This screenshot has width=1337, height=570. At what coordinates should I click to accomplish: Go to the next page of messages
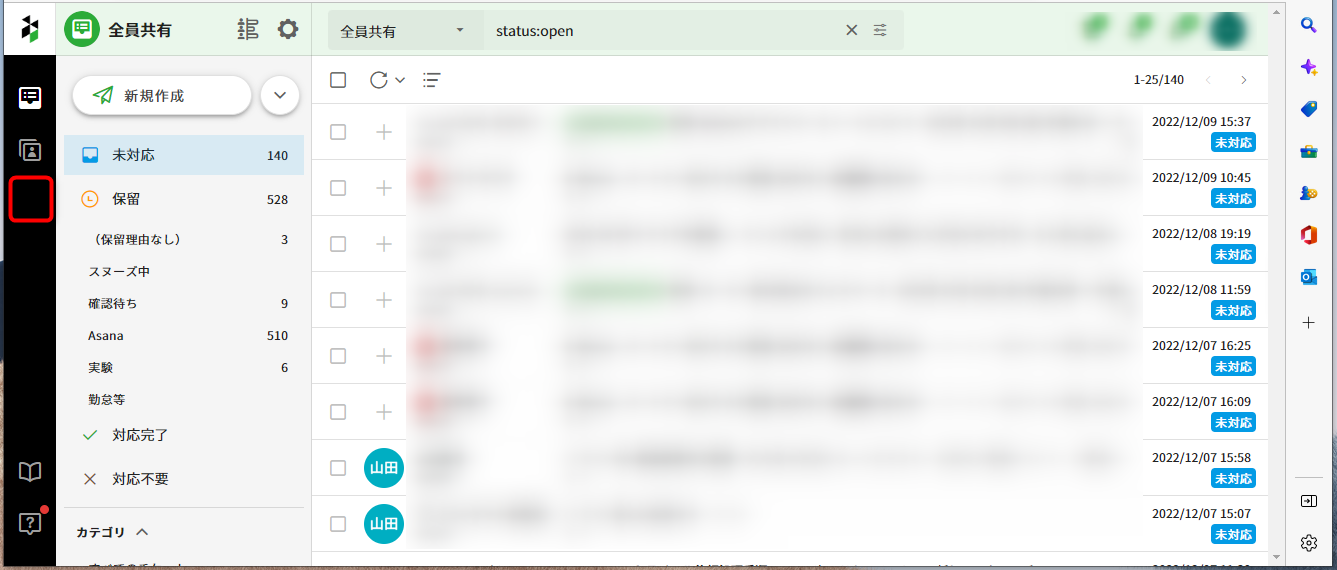point(1243,80)
